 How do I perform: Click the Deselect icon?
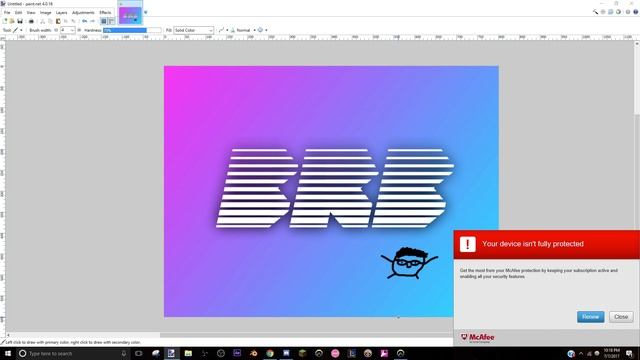tap(73, 21)
